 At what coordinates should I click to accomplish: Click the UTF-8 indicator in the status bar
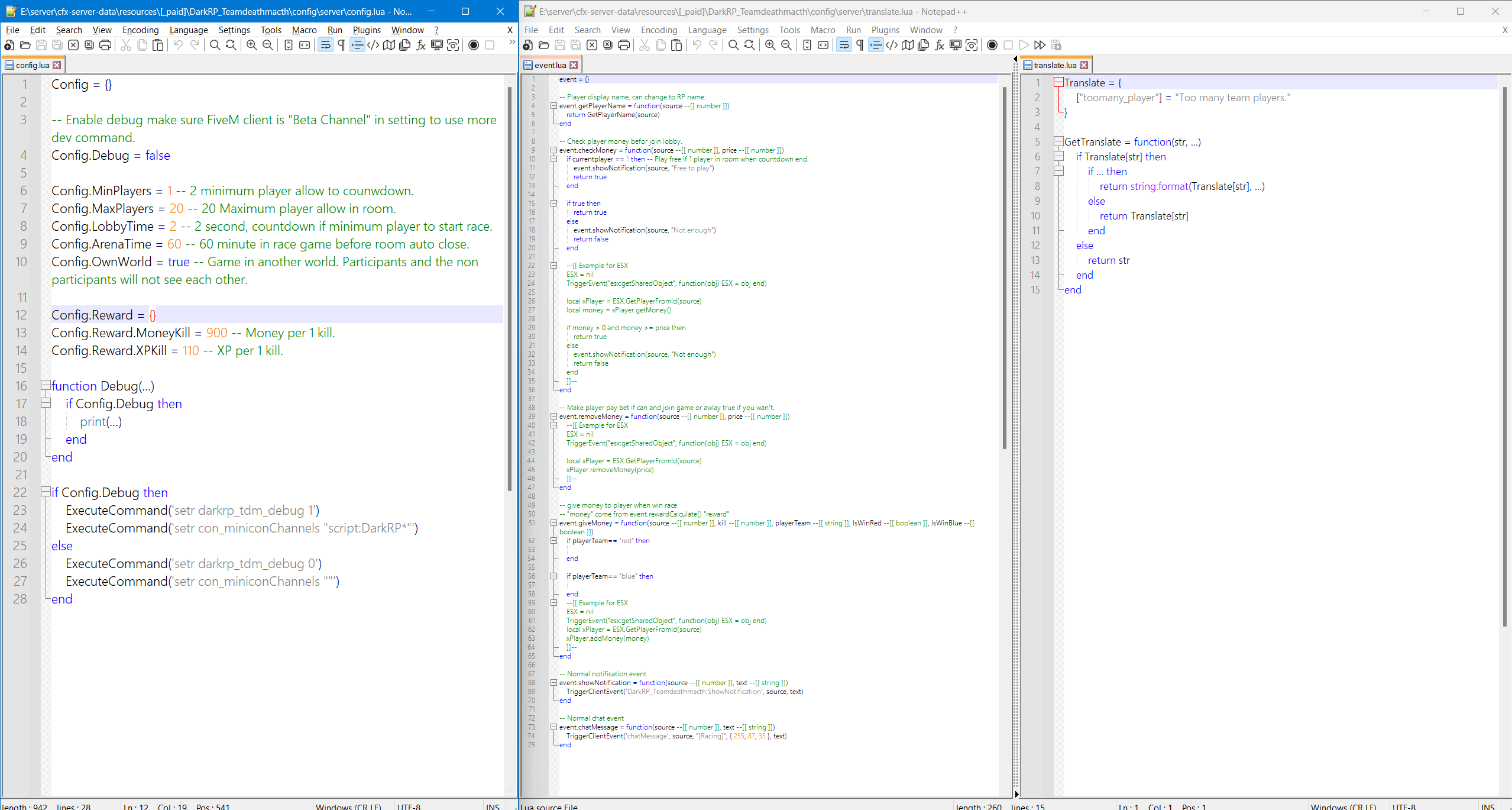click(409, 806)
